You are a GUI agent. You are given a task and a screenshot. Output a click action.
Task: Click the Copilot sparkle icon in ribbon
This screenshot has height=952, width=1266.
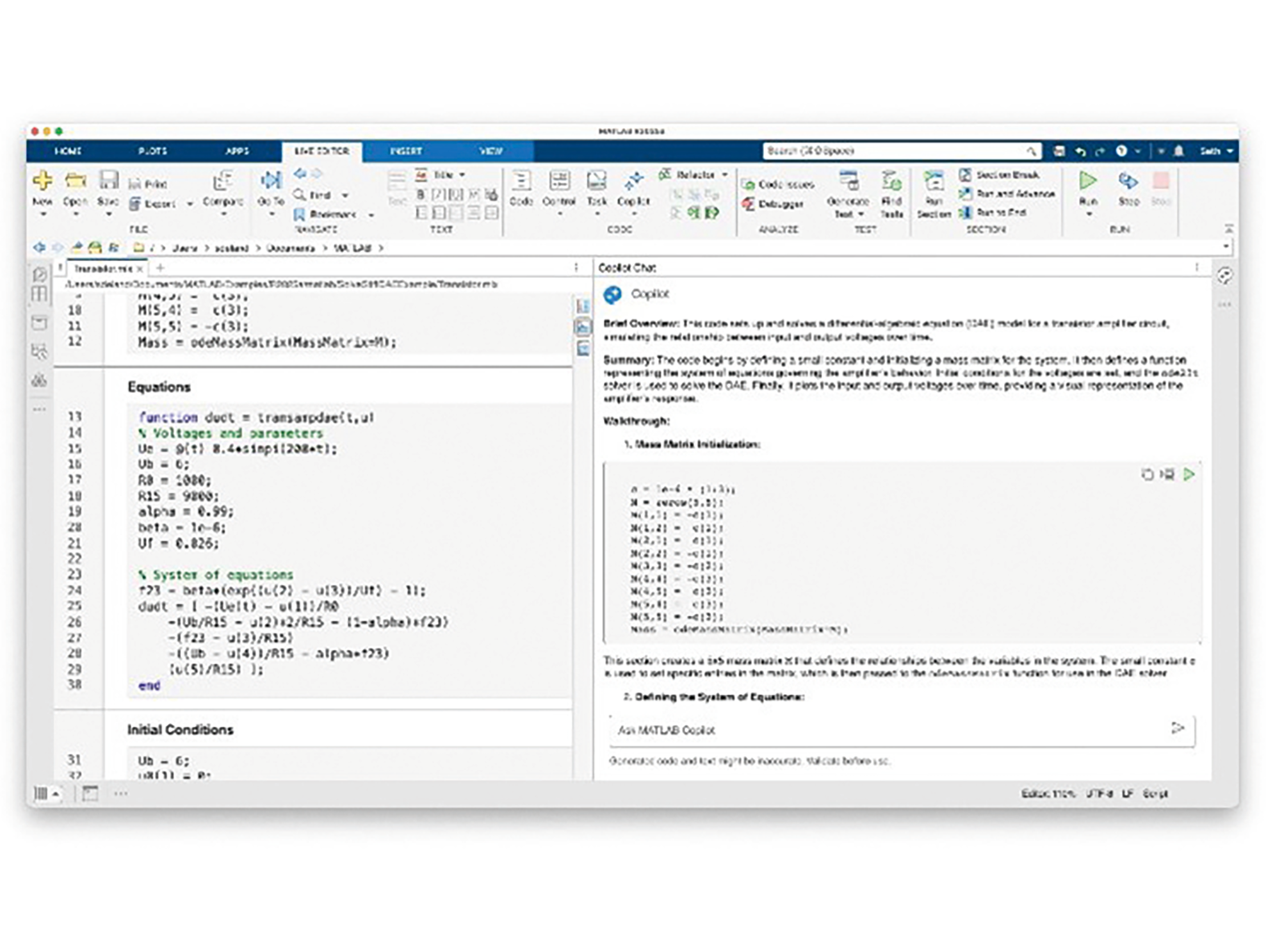[x=634, y=181]
